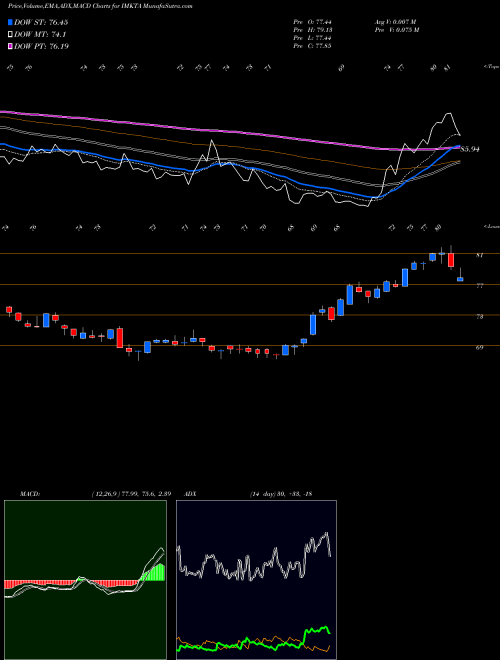The image size is (500, 660).
Task: Click the 'Pre L: 77.44' value
Action: (x=312, y=38)
